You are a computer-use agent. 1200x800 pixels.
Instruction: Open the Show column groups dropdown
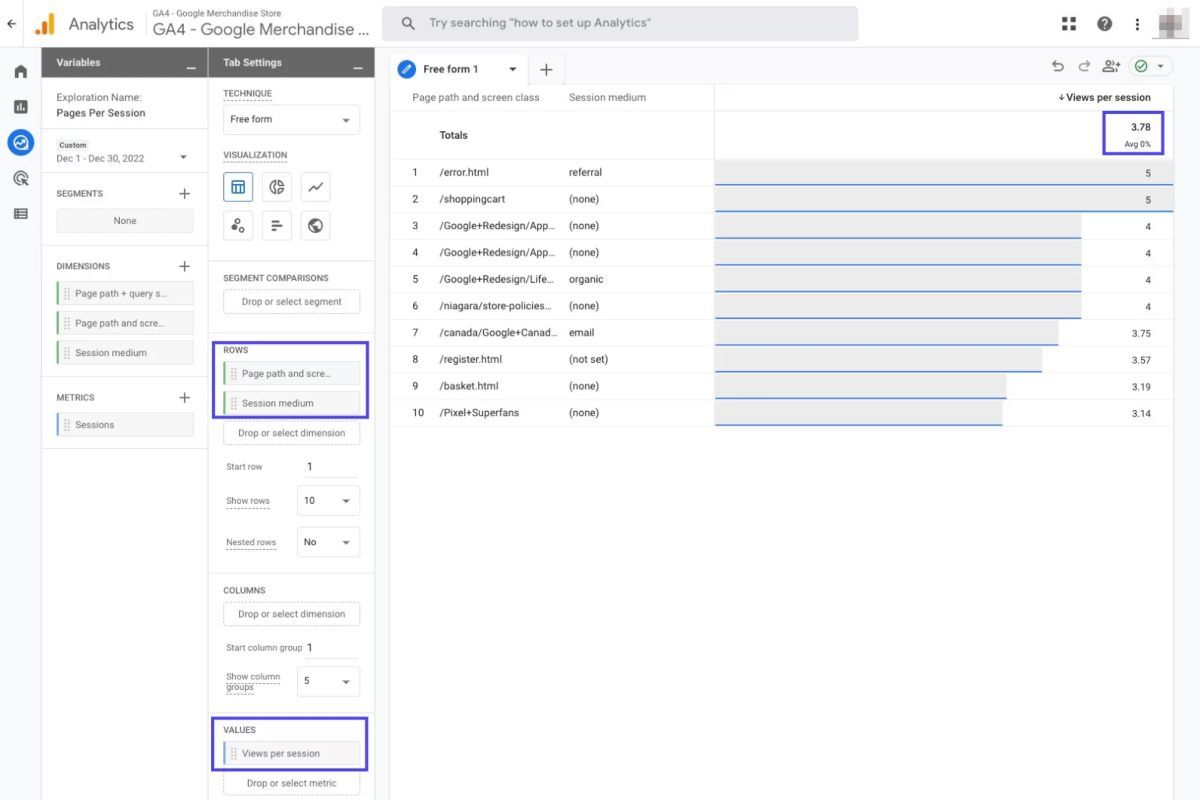328,681
